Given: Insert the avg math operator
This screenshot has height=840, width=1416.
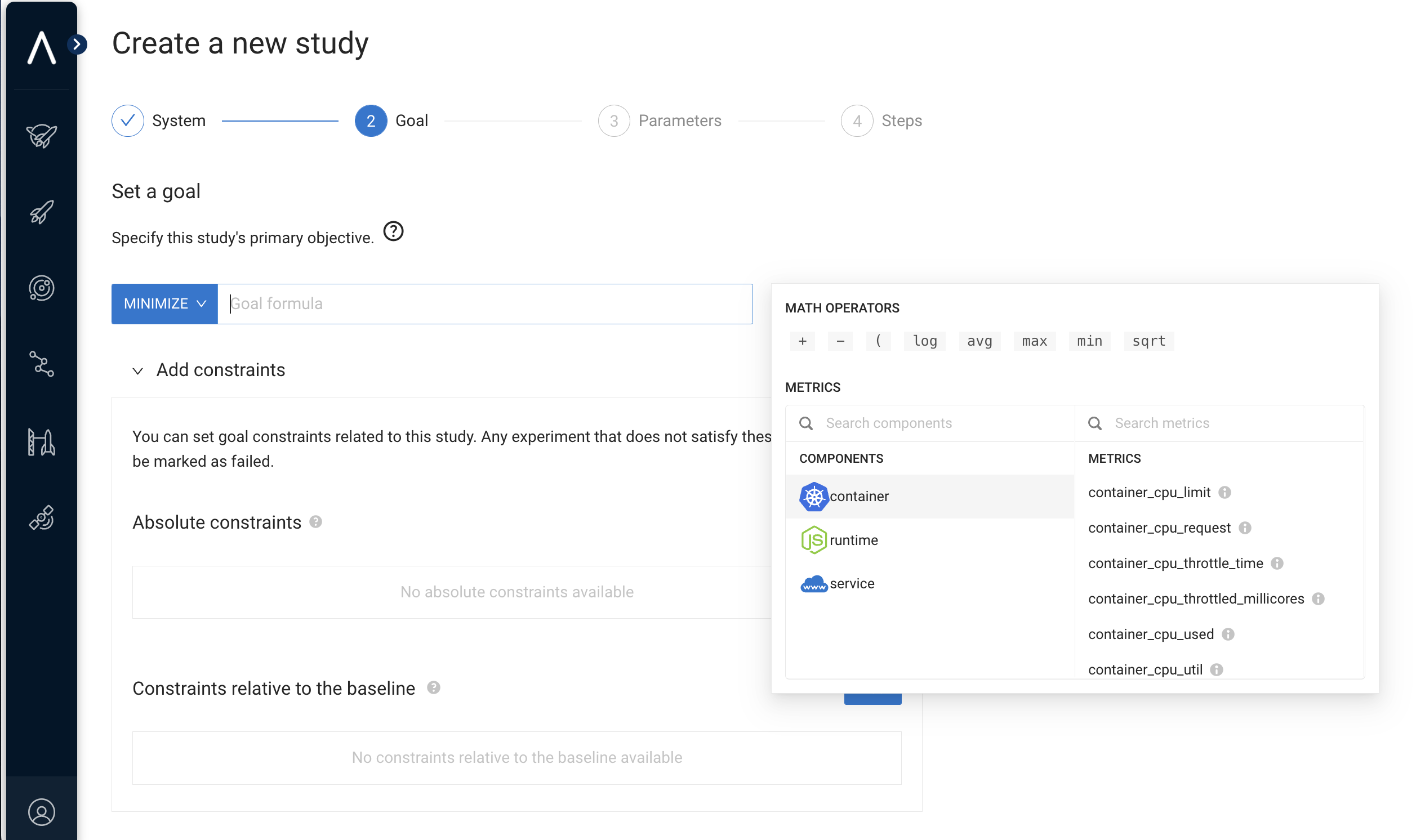Looking at the screenshot, I should pyautogui.click(x=979, y=341).
